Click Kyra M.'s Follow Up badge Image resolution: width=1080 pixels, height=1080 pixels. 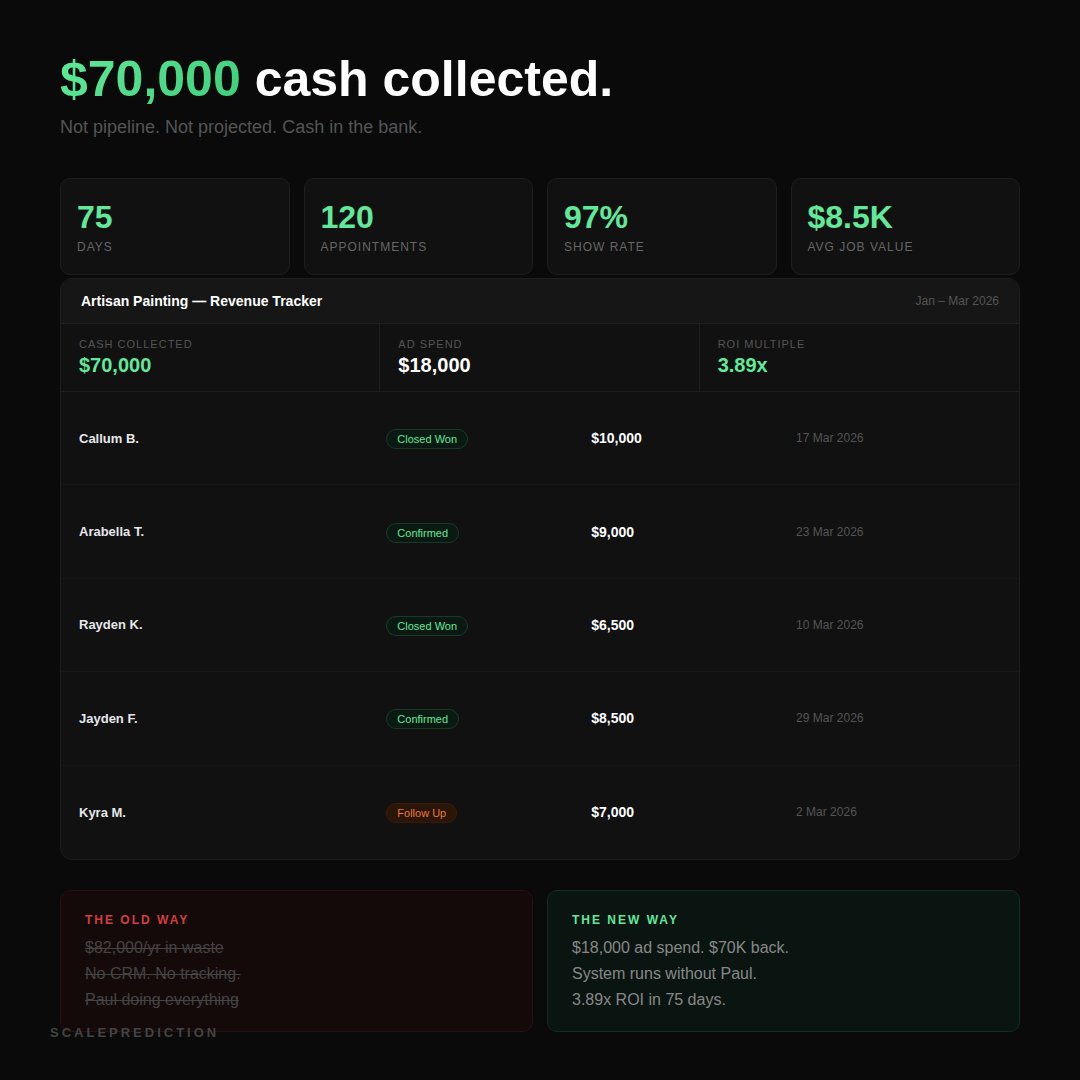pos(421,813)
